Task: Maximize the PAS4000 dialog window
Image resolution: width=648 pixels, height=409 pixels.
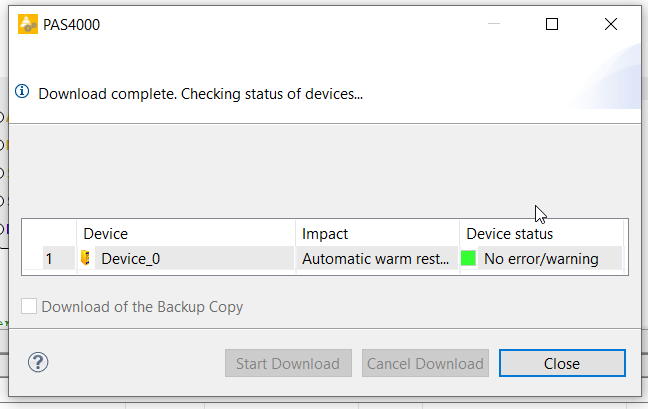Action: [x=552, y=24]
